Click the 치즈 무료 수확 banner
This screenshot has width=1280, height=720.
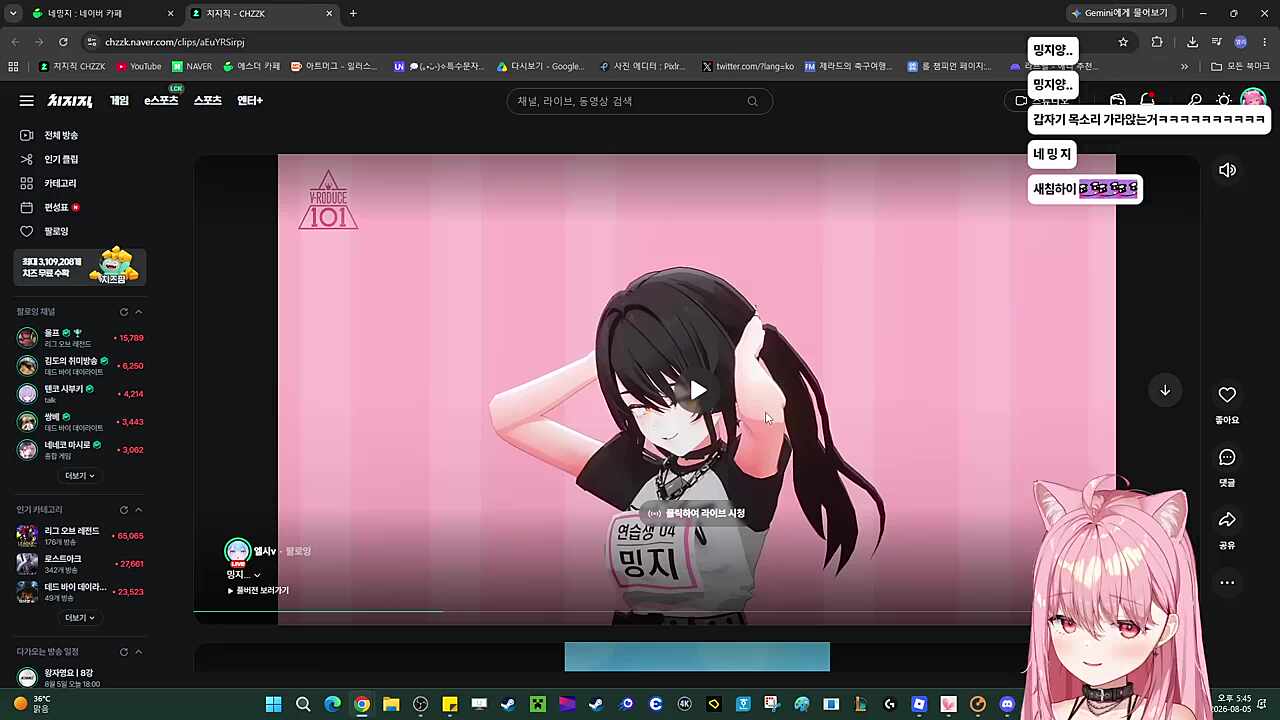click(80, 267)
